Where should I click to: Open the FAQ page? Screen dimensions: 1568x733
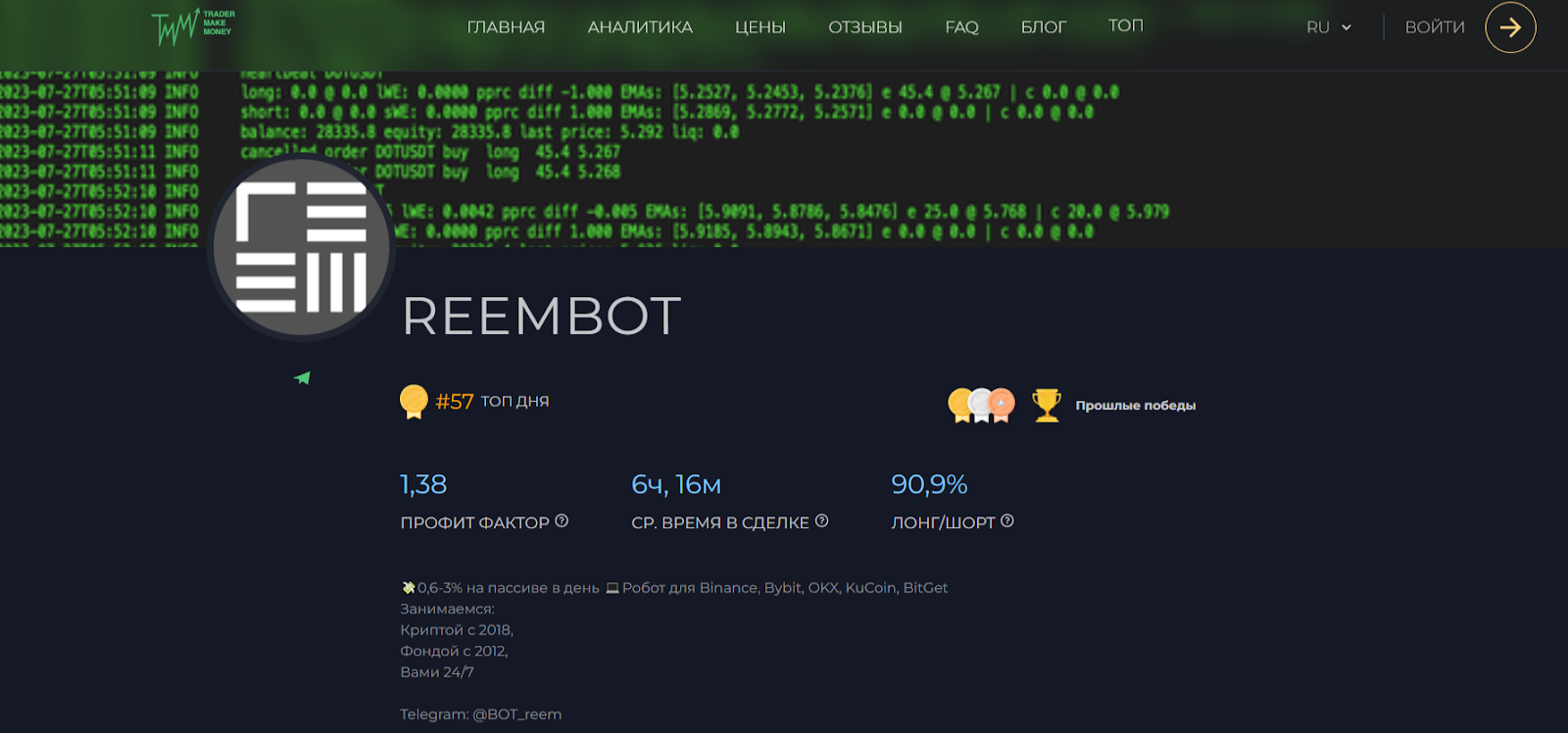[x=961, y=27]
